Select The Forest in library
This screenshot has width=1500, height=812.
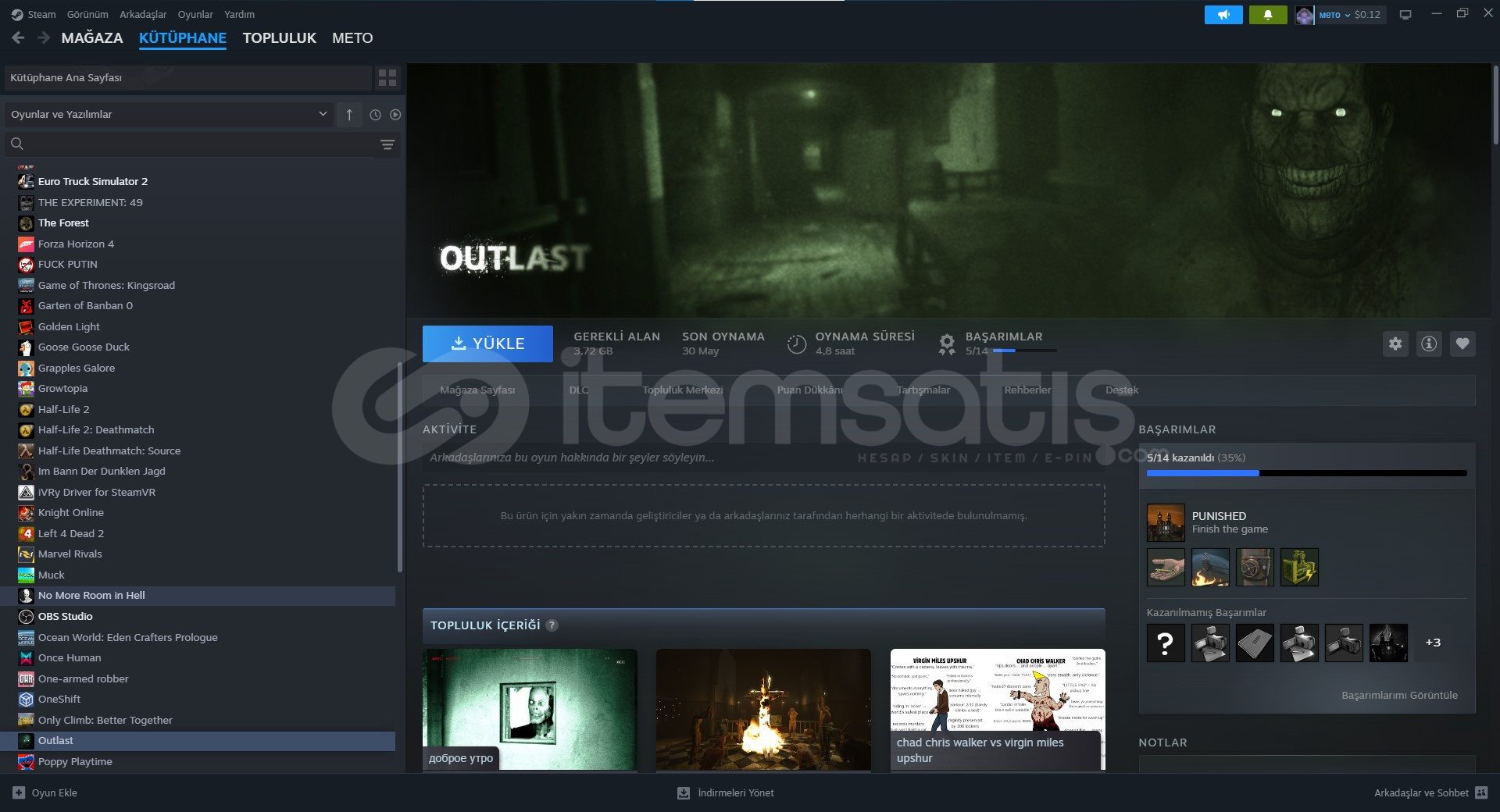click(198, 223)
